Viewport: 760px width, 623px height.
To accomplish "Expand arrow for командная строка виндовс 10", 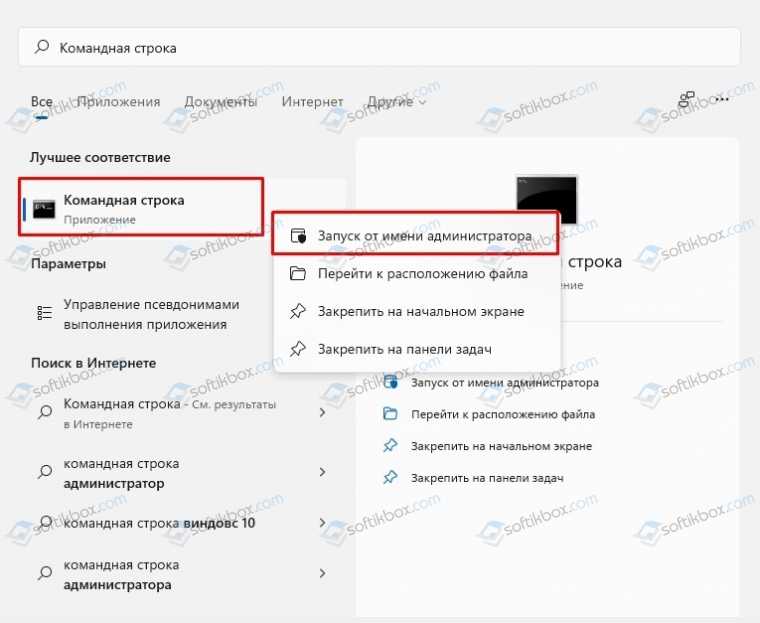I will 323,523.
